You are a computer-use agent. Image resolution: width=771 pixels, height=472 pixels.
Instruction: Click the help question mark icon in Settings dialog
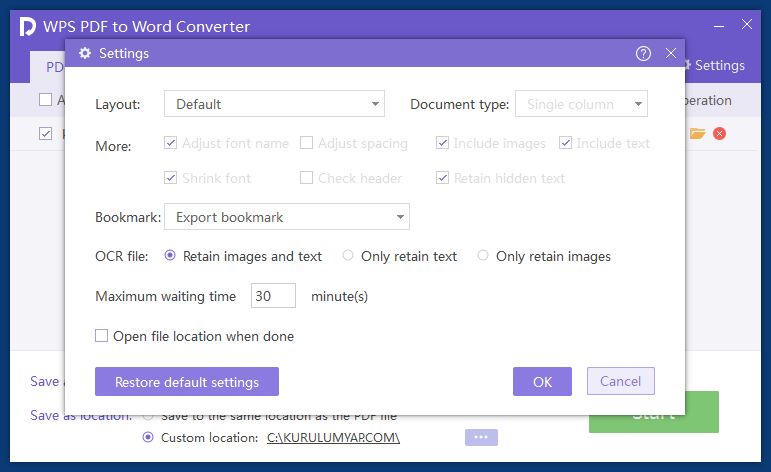643,54
